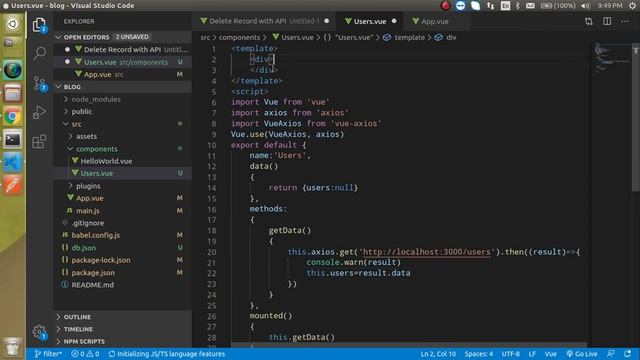Open the Source Control view
The image size is (640, 360).
pyautogui.click(x=40, y=84)
